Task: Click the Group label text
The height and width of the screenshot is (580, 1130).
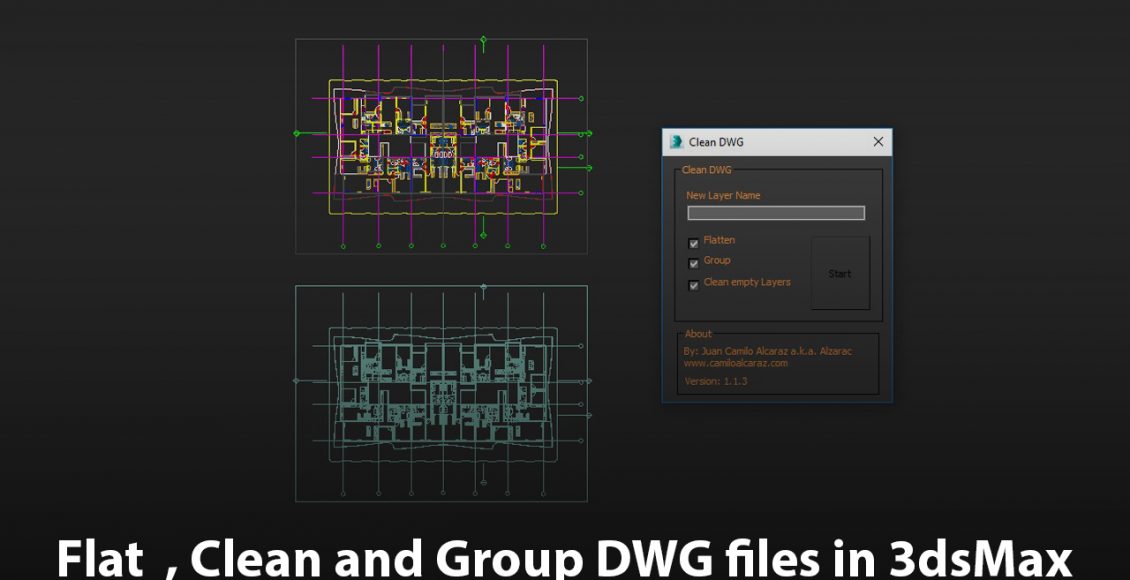Action: [717, 260]
